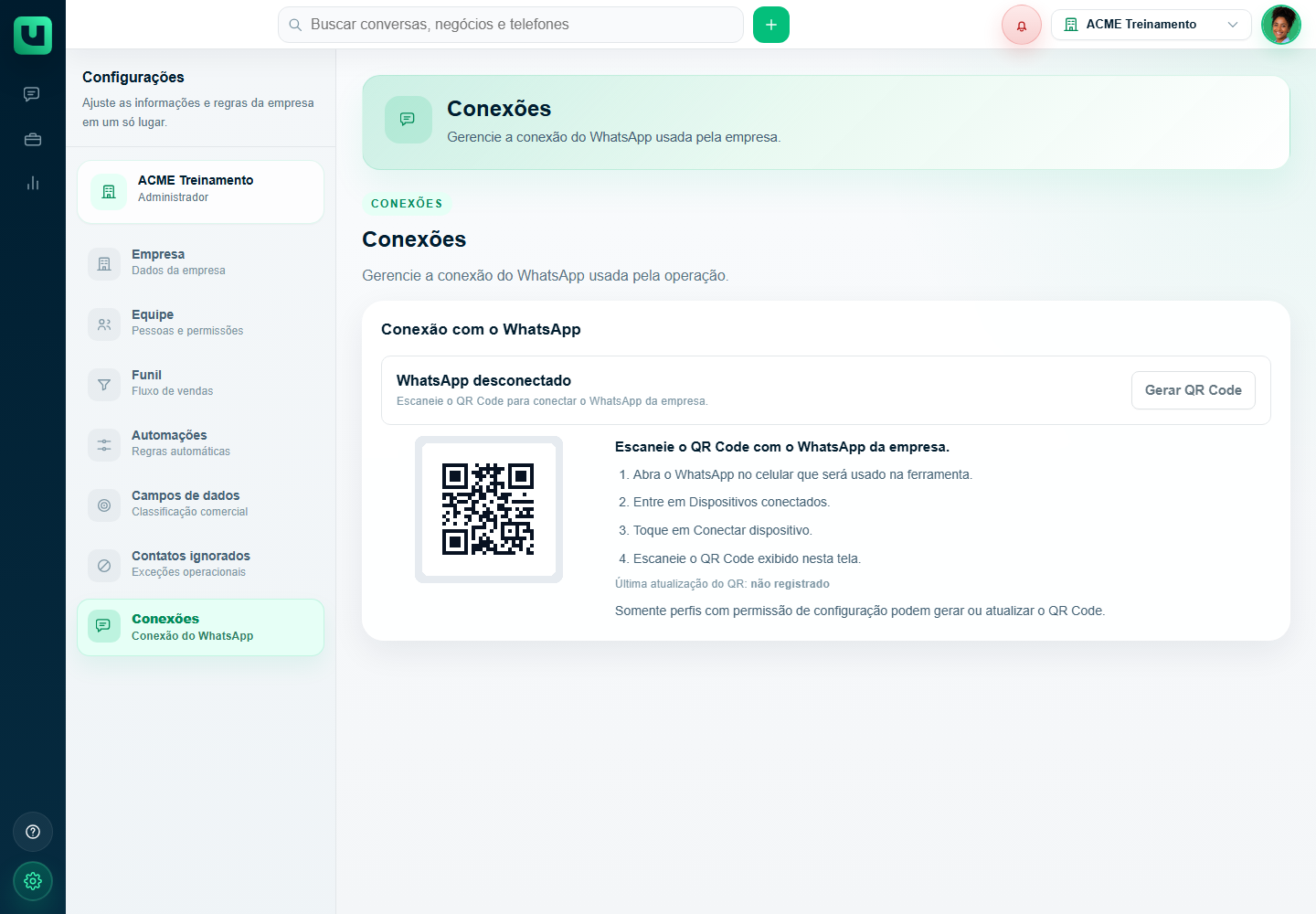Open the briefcase deals icon in left rail
The height and width of the screenshot is (914, 1316).
[33, 139]
